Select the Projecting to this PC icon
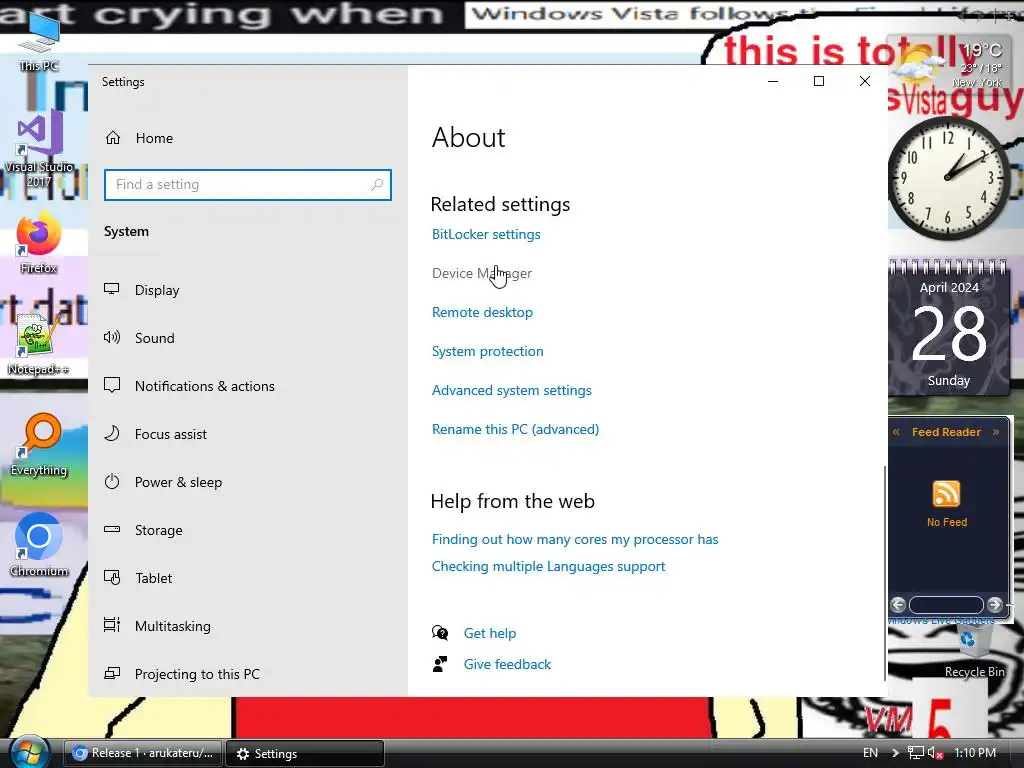 point(112,673)
